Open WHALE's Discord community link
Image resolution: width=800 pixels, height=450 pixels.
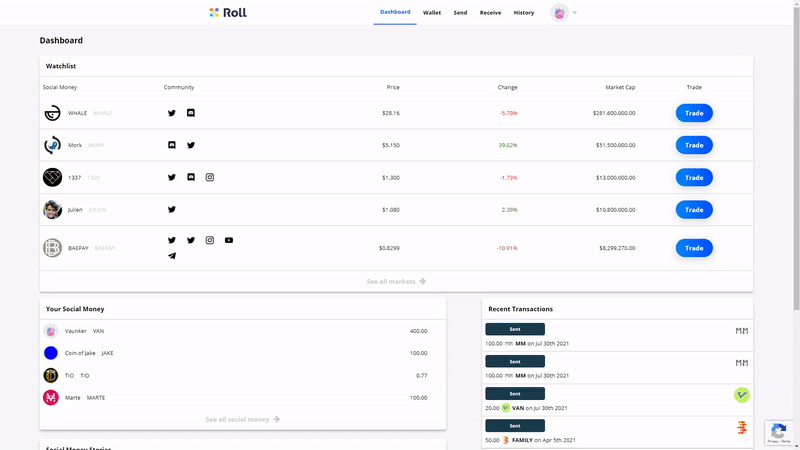tap(191, 113)
